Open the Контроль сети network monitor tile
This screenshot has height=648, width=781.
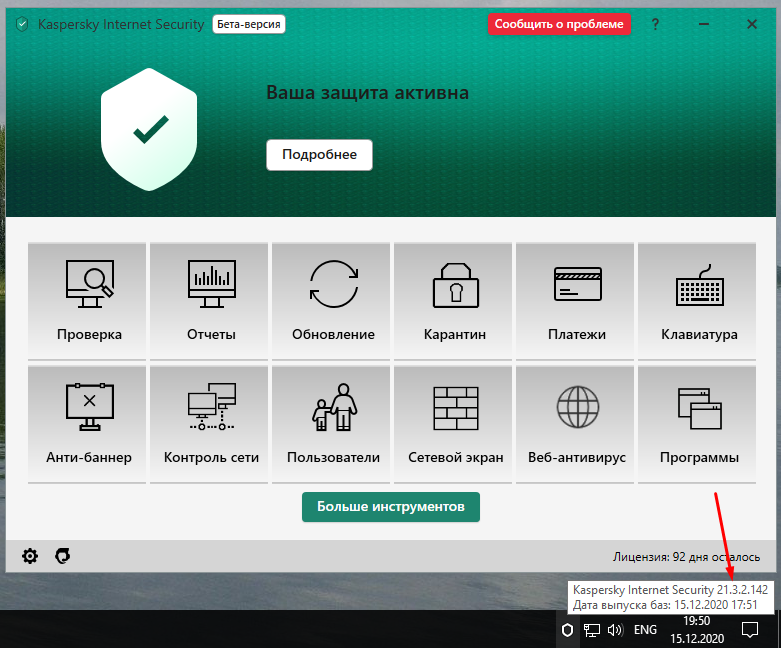point(209,423)
